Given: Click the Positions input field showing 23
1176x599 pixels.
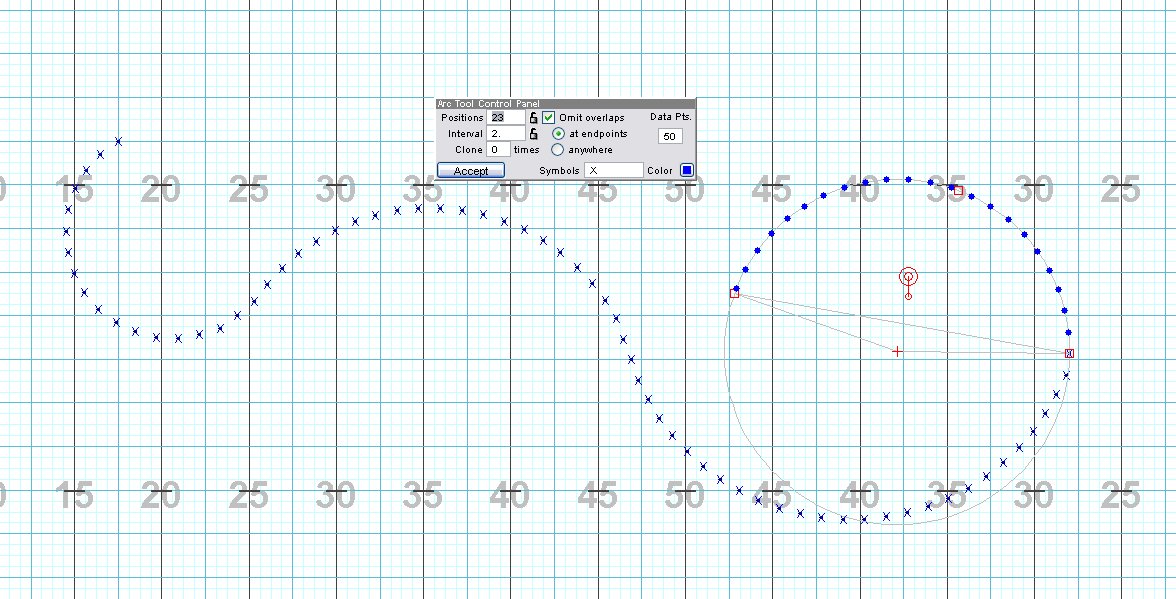Looking at the screenshot, I should tap(506, 118).
